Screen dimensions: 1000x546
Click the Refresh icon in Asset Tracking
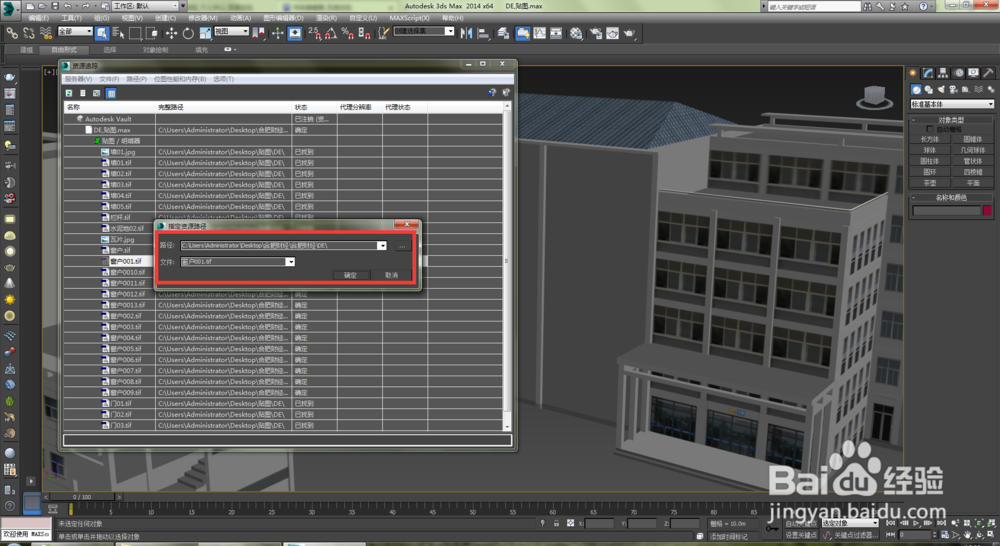pos(69,93)
